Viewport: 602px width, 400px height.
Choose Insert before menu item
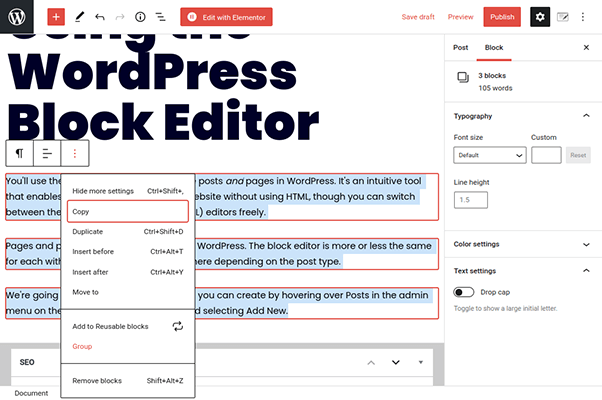point(128,251)
